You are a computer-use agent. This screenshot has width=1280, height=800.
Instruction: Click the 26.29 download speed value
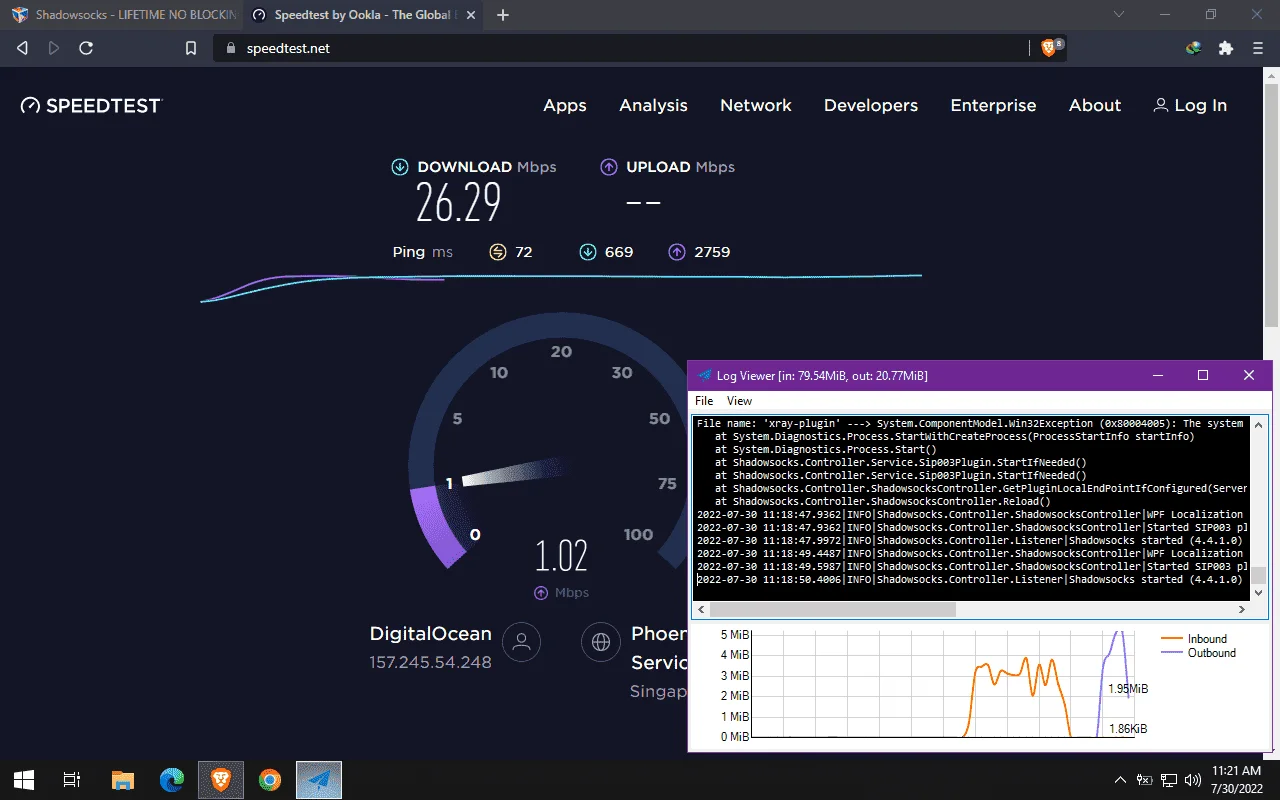(x=459, y=204)
